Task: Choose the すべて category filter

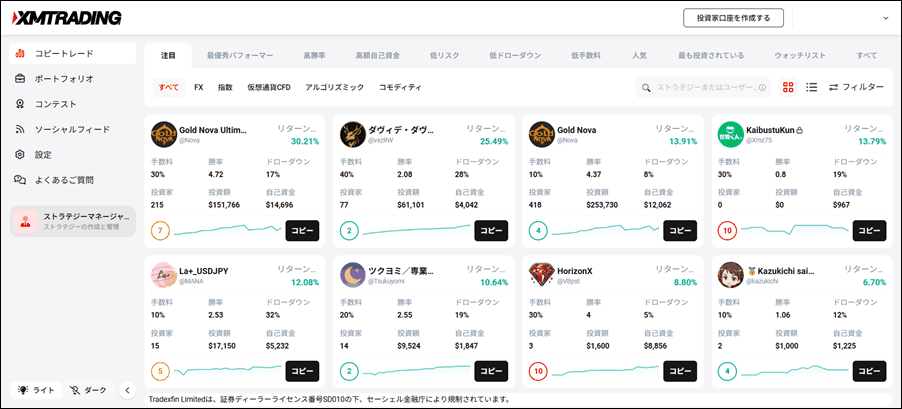Action: [x=169, y=87]
